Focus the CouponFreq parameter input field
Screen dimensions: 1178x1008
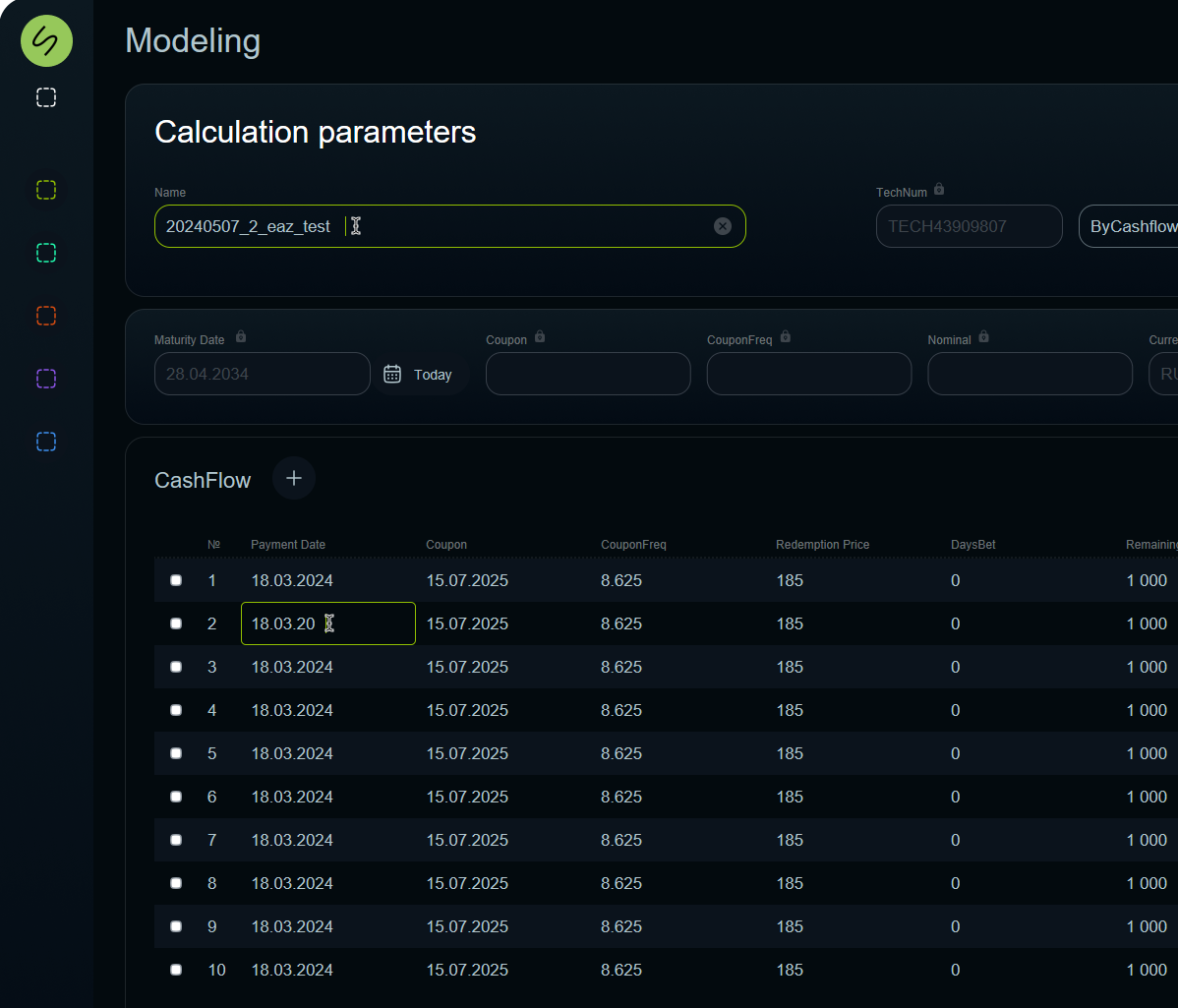pos(808,374)
